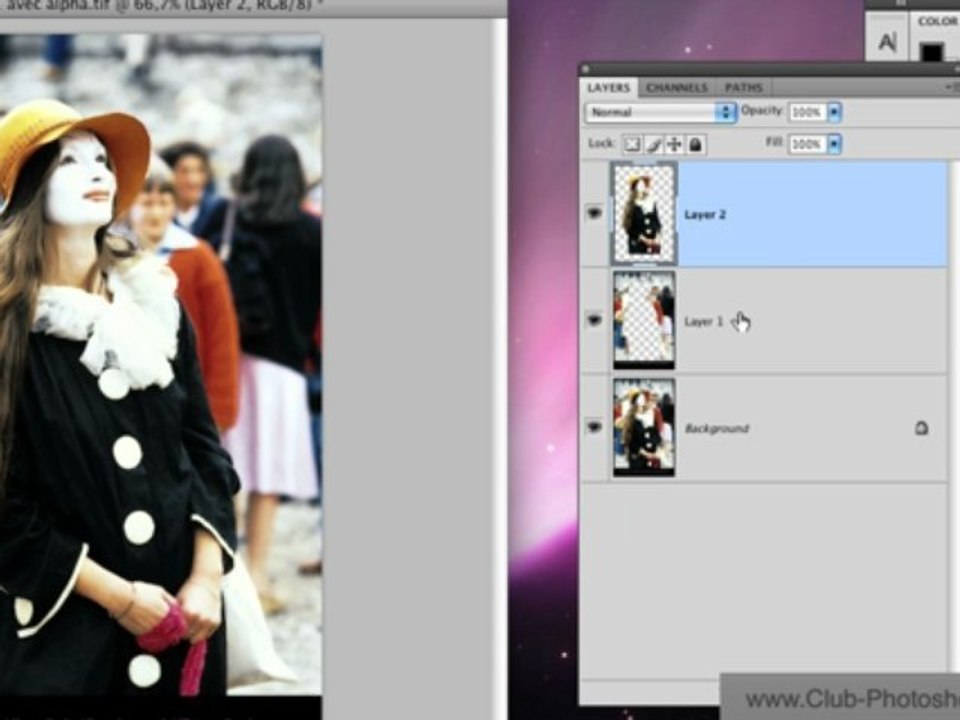Viewport: 960px width, 720px height.
Task: Switch to the Layers tab
Action: 609,88
